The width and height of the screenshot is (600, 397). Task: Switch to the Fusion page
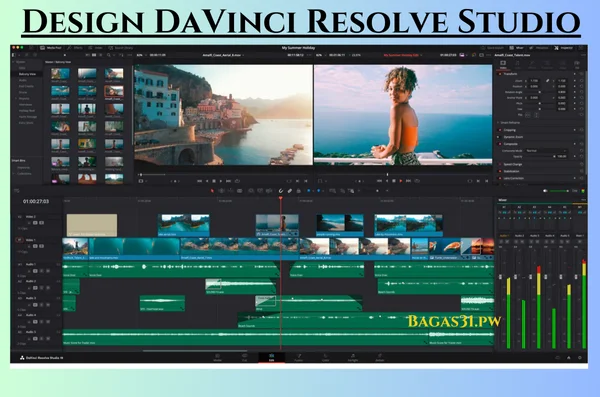[x=298, y=358]
